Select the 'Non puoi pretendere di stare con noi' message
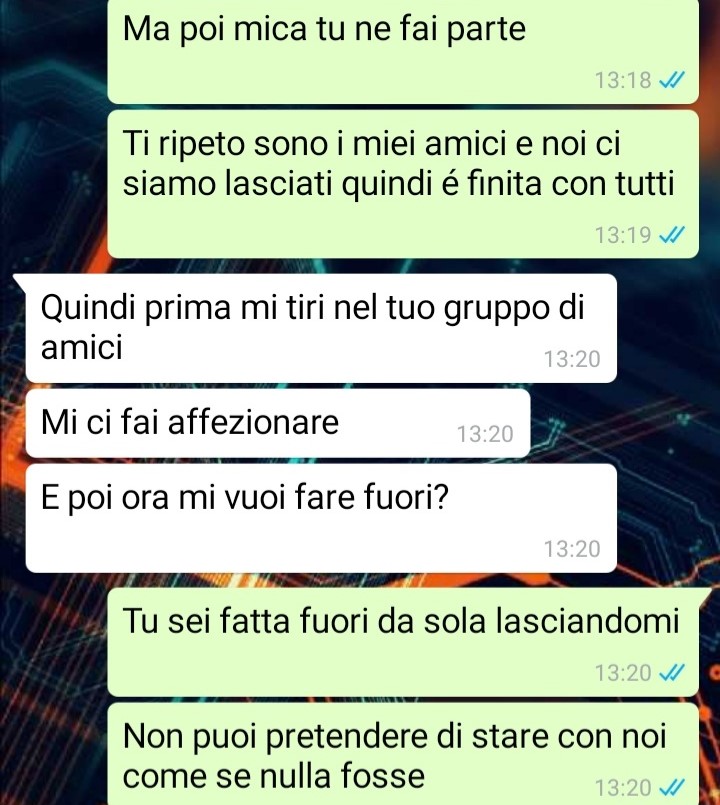This screenshot has width=720, height=805. point(403,754)
